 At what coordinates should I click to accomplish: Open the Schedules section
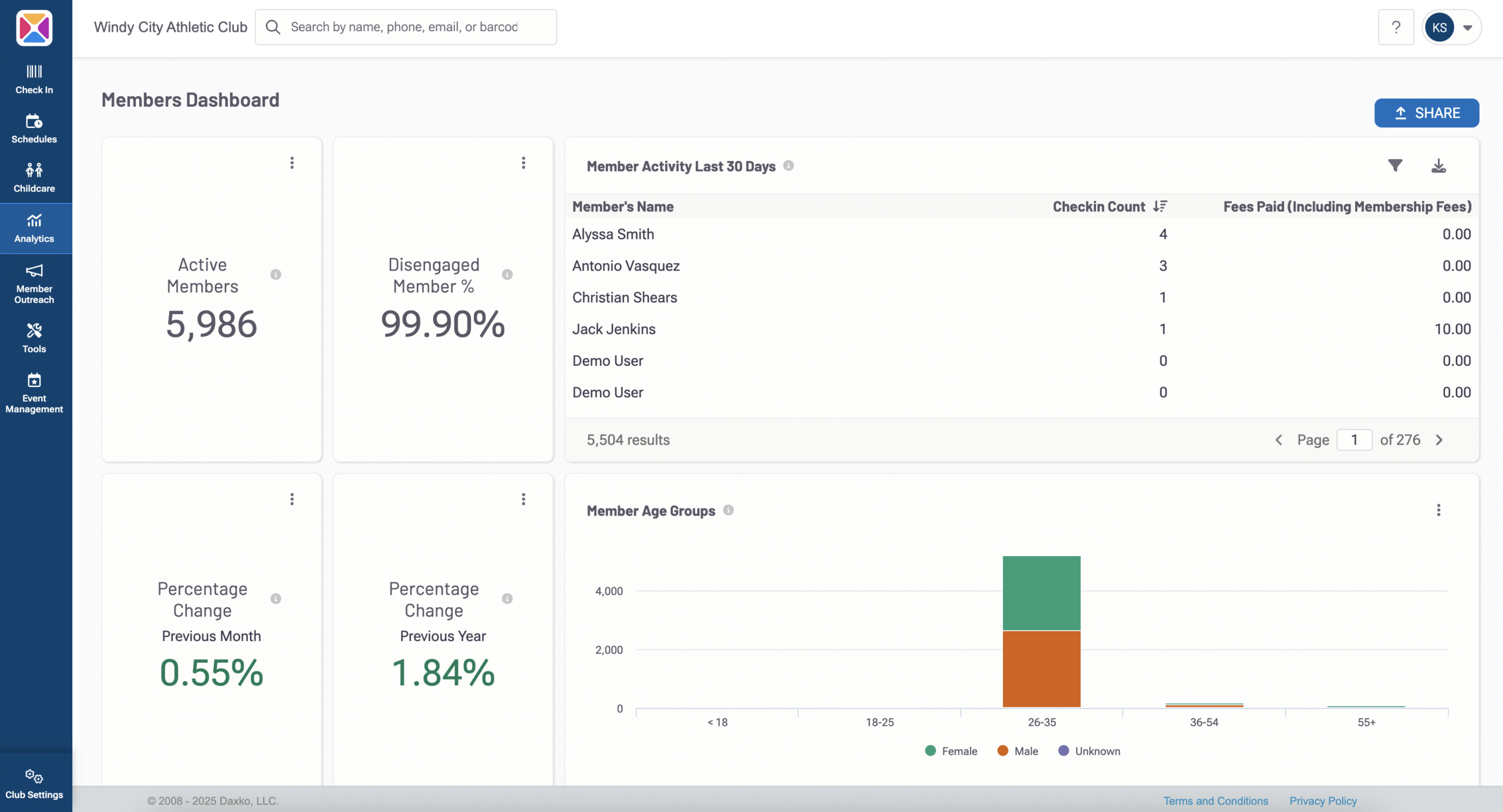pos(34,127)
